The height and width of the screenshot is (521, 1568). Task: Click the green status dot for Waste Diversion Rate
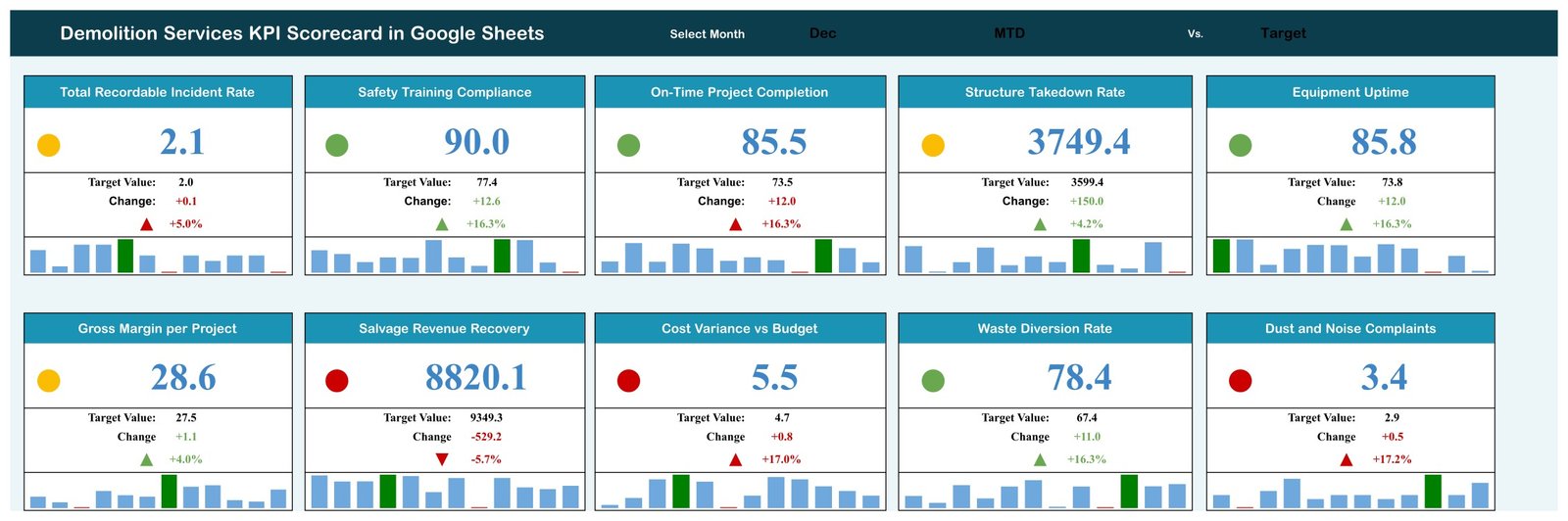(x=933, y=380)
